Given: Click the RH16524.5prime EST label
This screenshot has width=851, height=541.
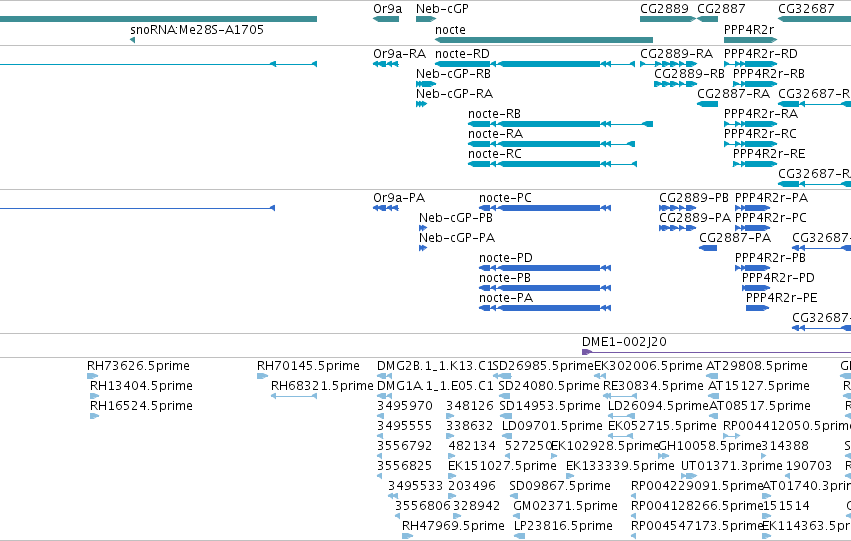Looking at the screenshot, I should coord(141,406).
